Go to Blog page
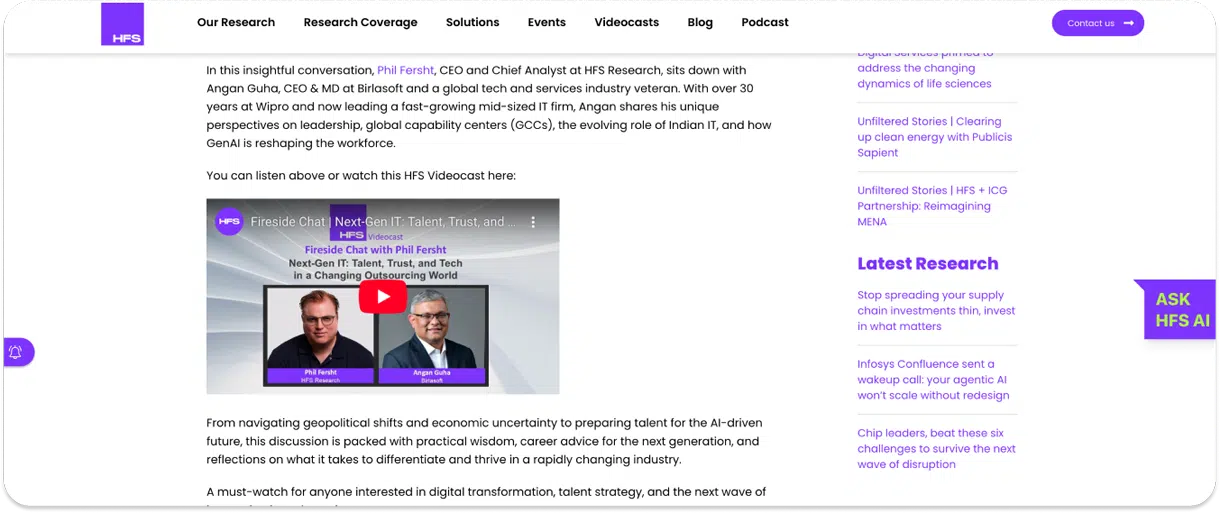This screenshot has width=1220, height=513. (x=700, y=22)
